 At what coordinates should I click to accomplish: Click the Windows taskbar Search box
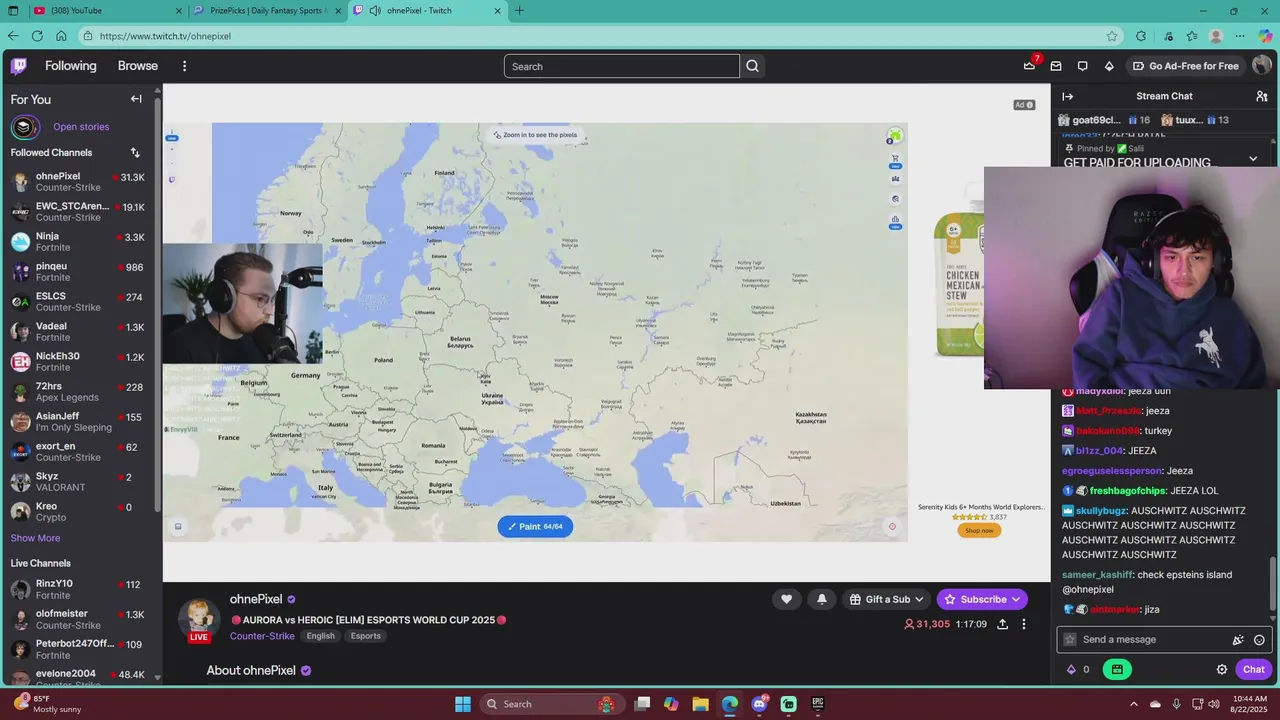pos(550,704)
